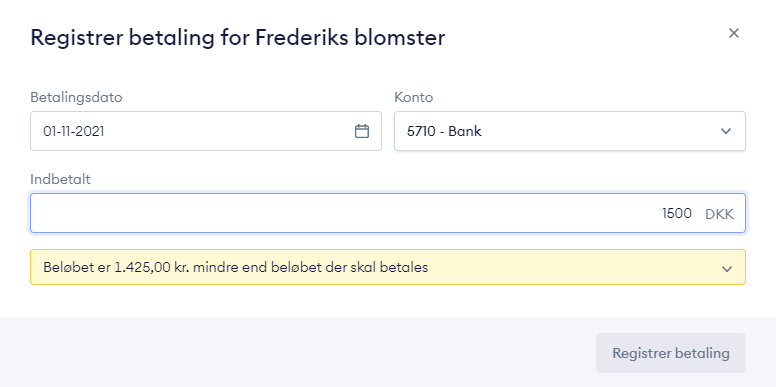The height and width of the screenshot is (387, 776).
Task: Focus the Indbetalt amount input field
Action: (x=388, y=213)
